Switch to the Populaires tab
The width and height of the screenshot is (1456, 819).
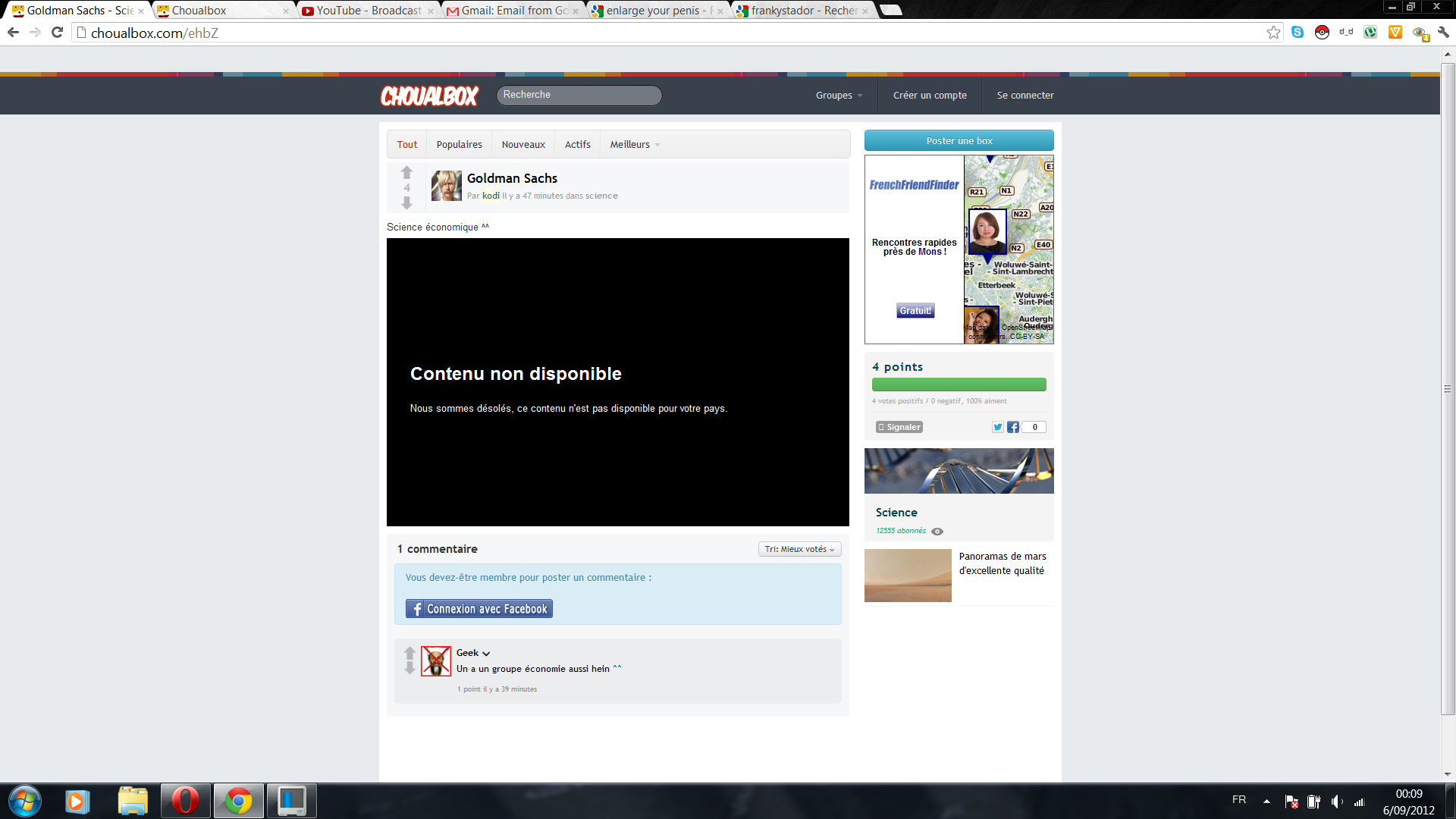coord(459,145)
